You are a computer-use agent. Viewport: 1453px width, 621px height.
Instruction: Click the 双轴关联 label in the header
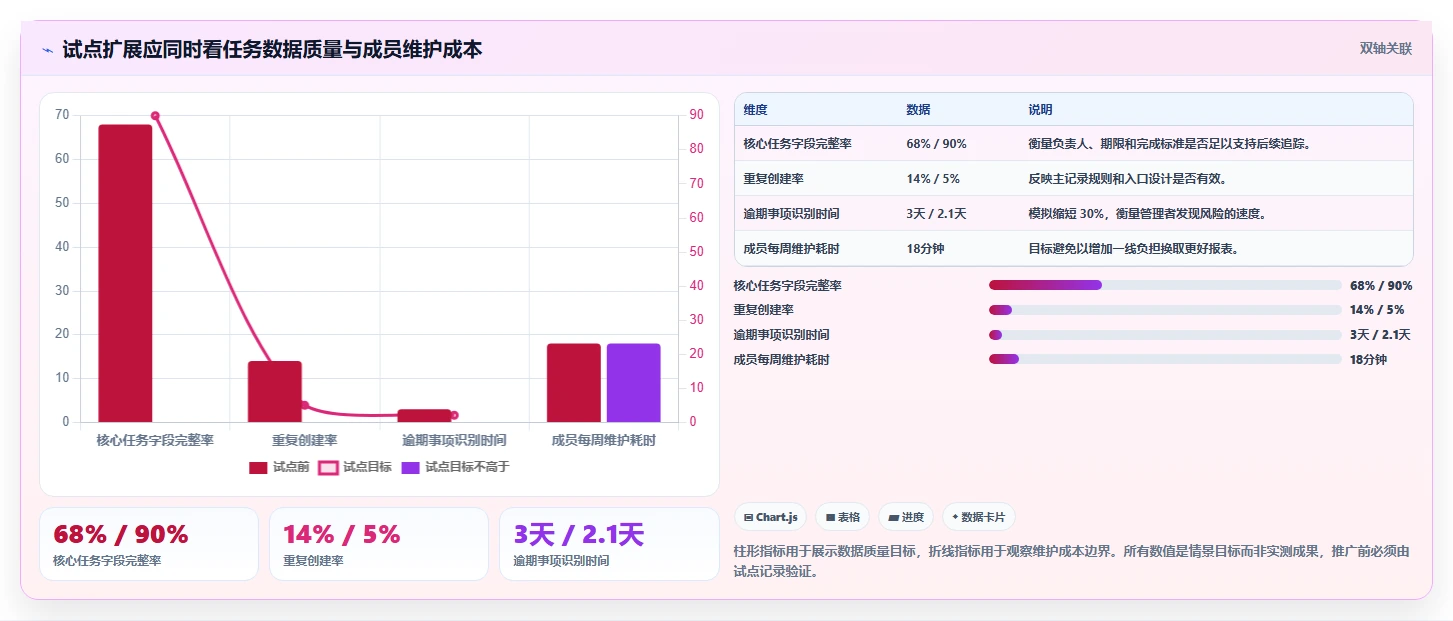click(x=1385, y=48)
